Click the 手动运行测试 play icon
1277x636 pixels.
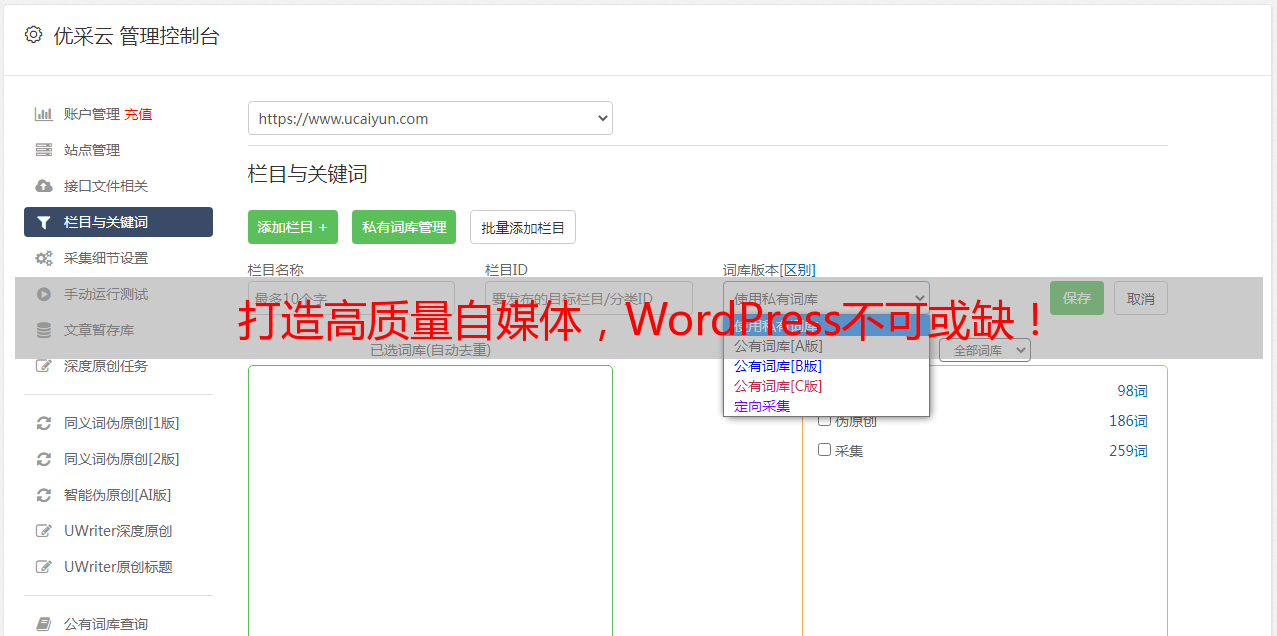coord(43,294)
